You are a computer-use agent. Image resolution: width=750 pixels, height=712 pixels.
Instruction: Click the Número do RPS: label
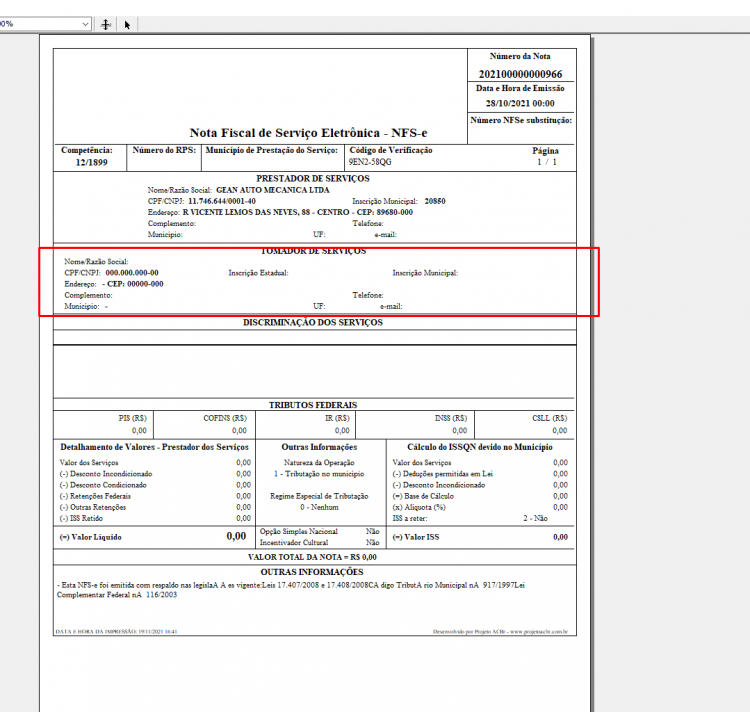pyautogui.click(x=164, y=150)
